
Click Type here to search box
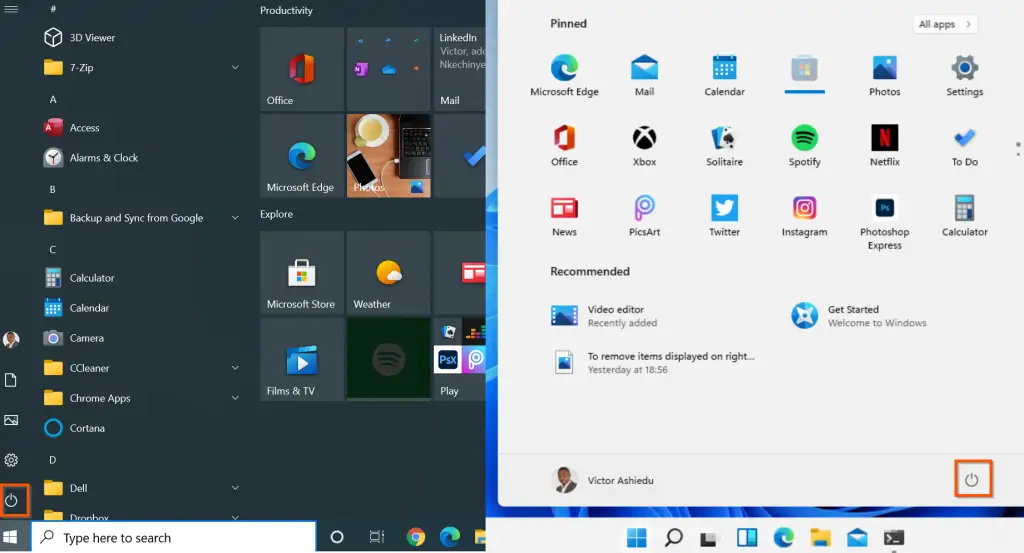[174, 537]
